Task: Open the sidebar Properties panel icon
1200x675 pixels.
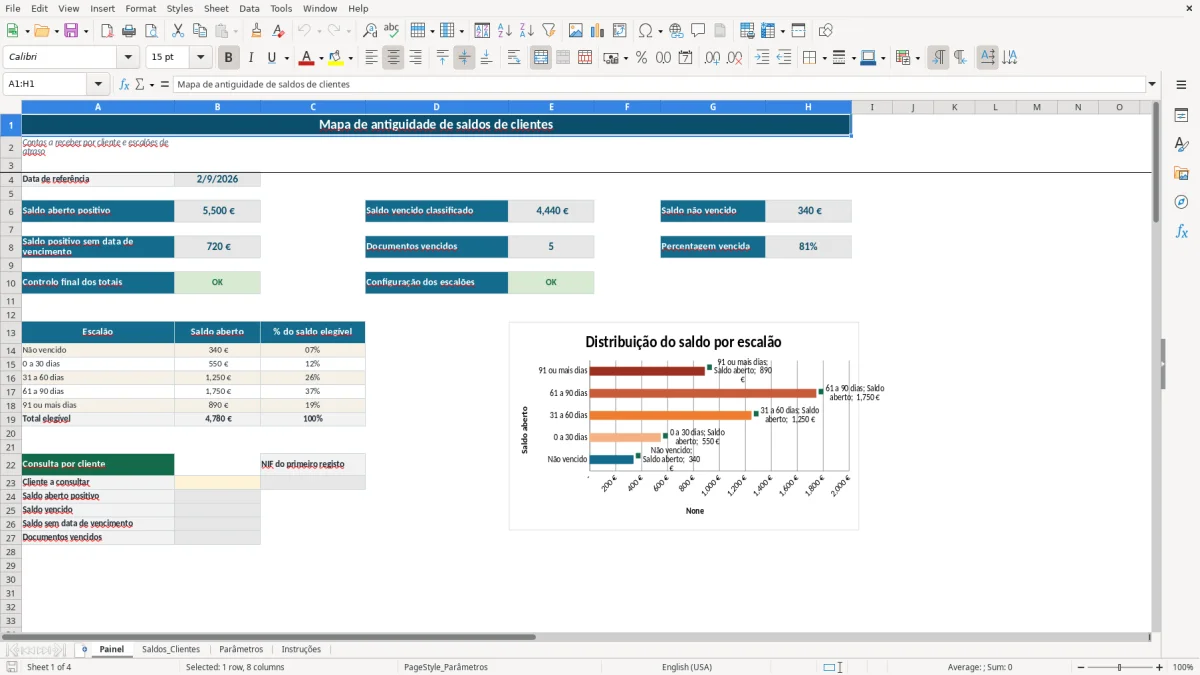Action: [1181, 116]
